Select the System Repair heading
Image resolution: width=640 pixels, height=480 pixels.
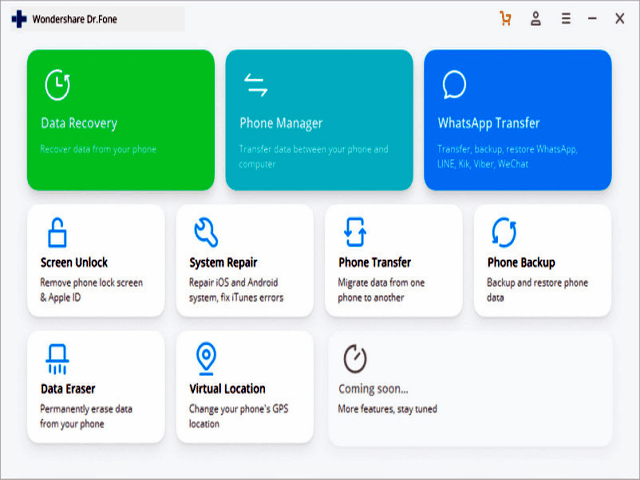pos(223,262)
